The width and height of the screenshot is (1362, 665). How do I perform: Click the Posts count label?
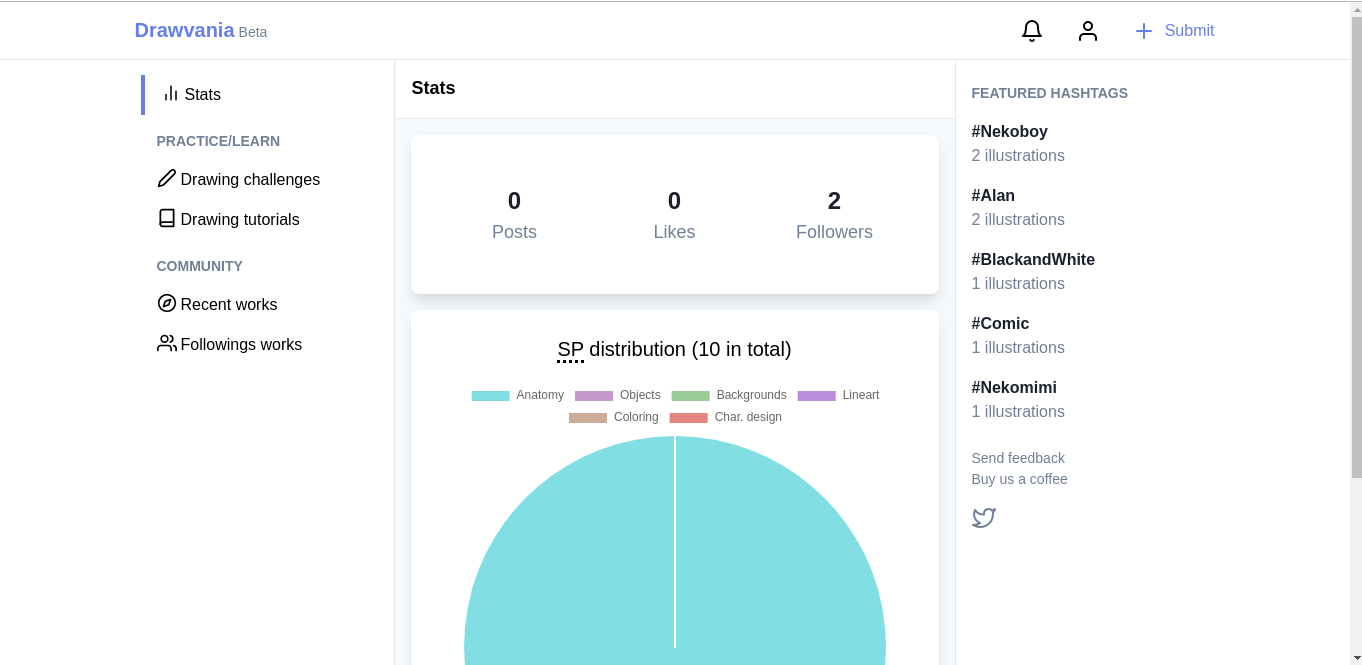(x=514, y=232)
